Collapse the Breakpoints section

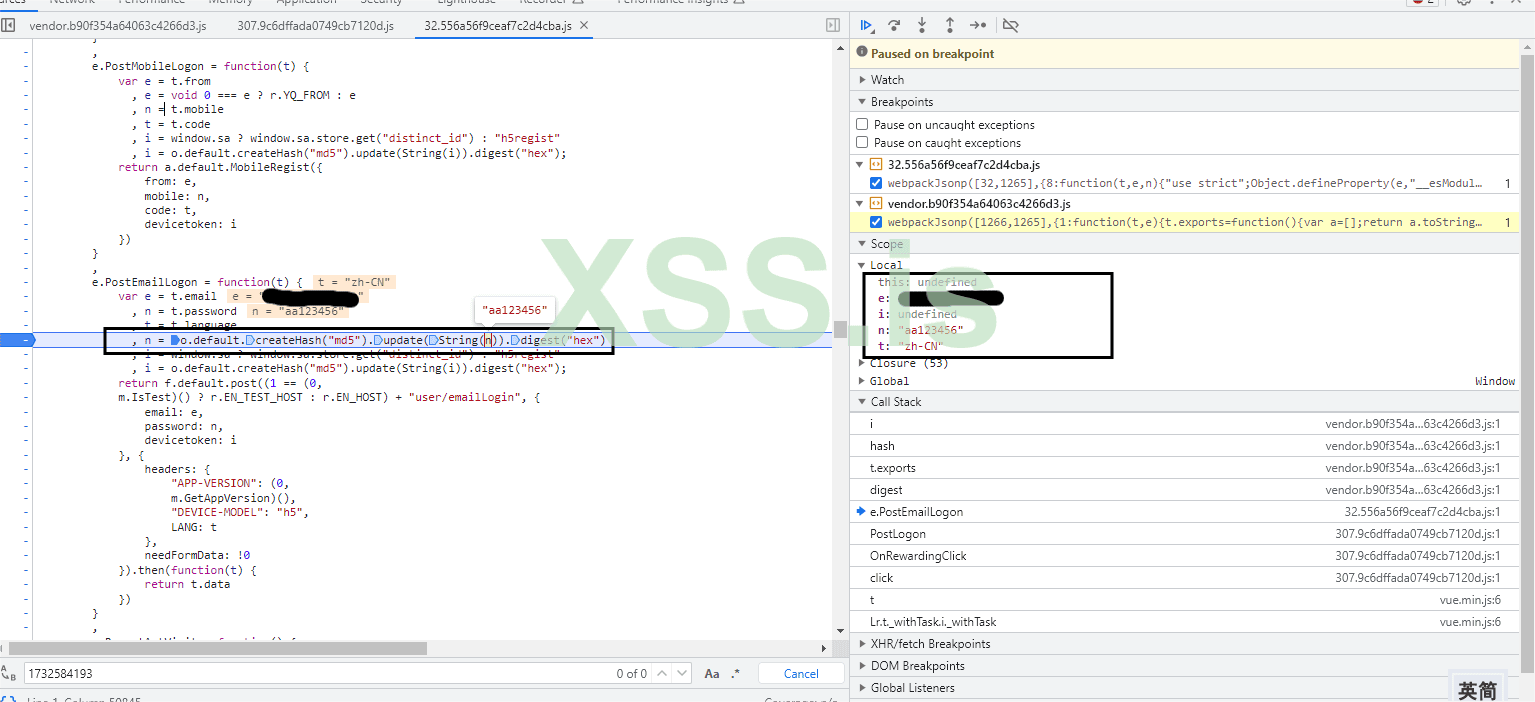(x=862, y=102)
